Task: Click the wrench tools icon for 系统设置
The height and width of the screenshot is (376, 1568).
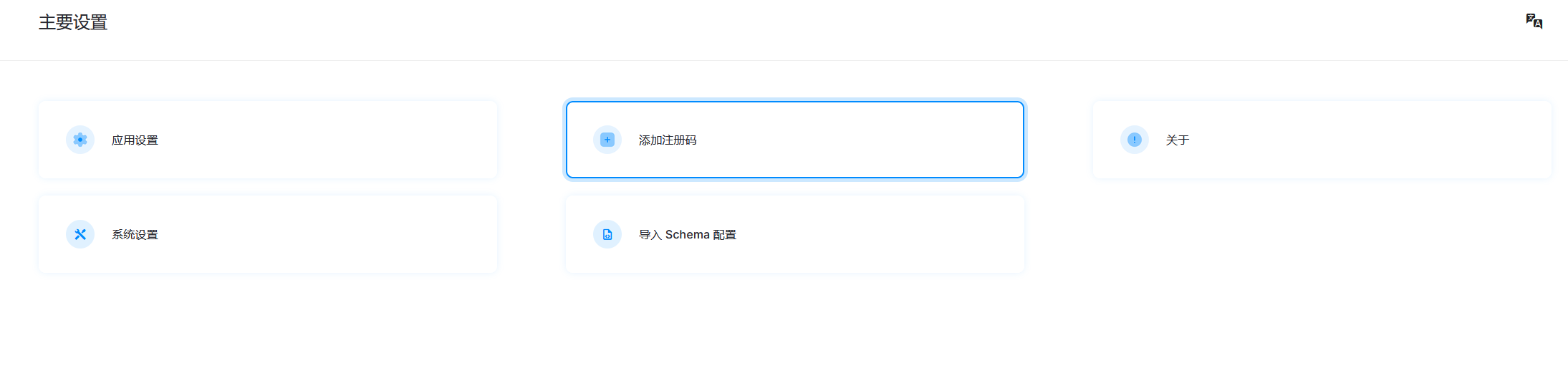Action: [80, 234]
